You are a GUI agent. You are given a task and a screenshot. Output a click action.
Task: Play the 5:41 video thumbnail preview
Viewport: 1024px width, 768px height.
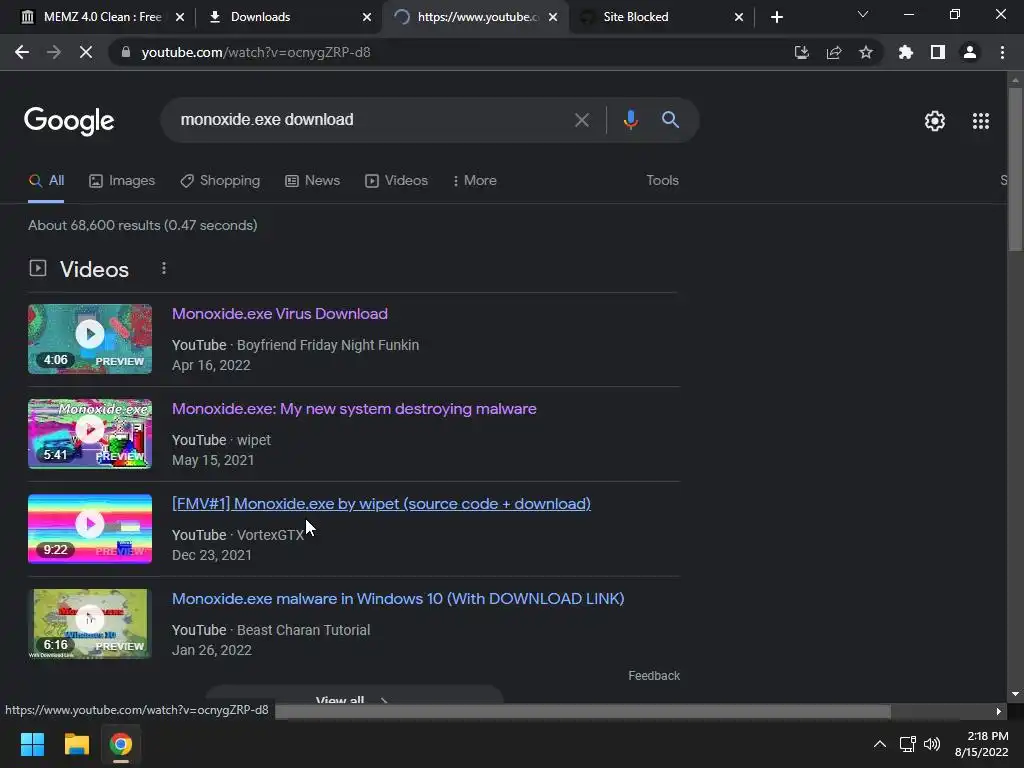click(90, 434)
